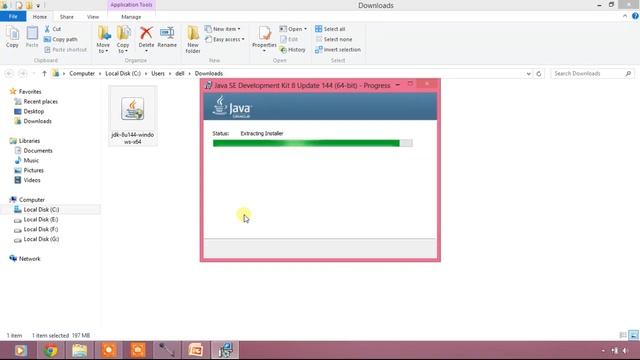Open File Explorer from the taskbar
The width and height of the screenshot is (640, 360).
(x=80, y=350)
